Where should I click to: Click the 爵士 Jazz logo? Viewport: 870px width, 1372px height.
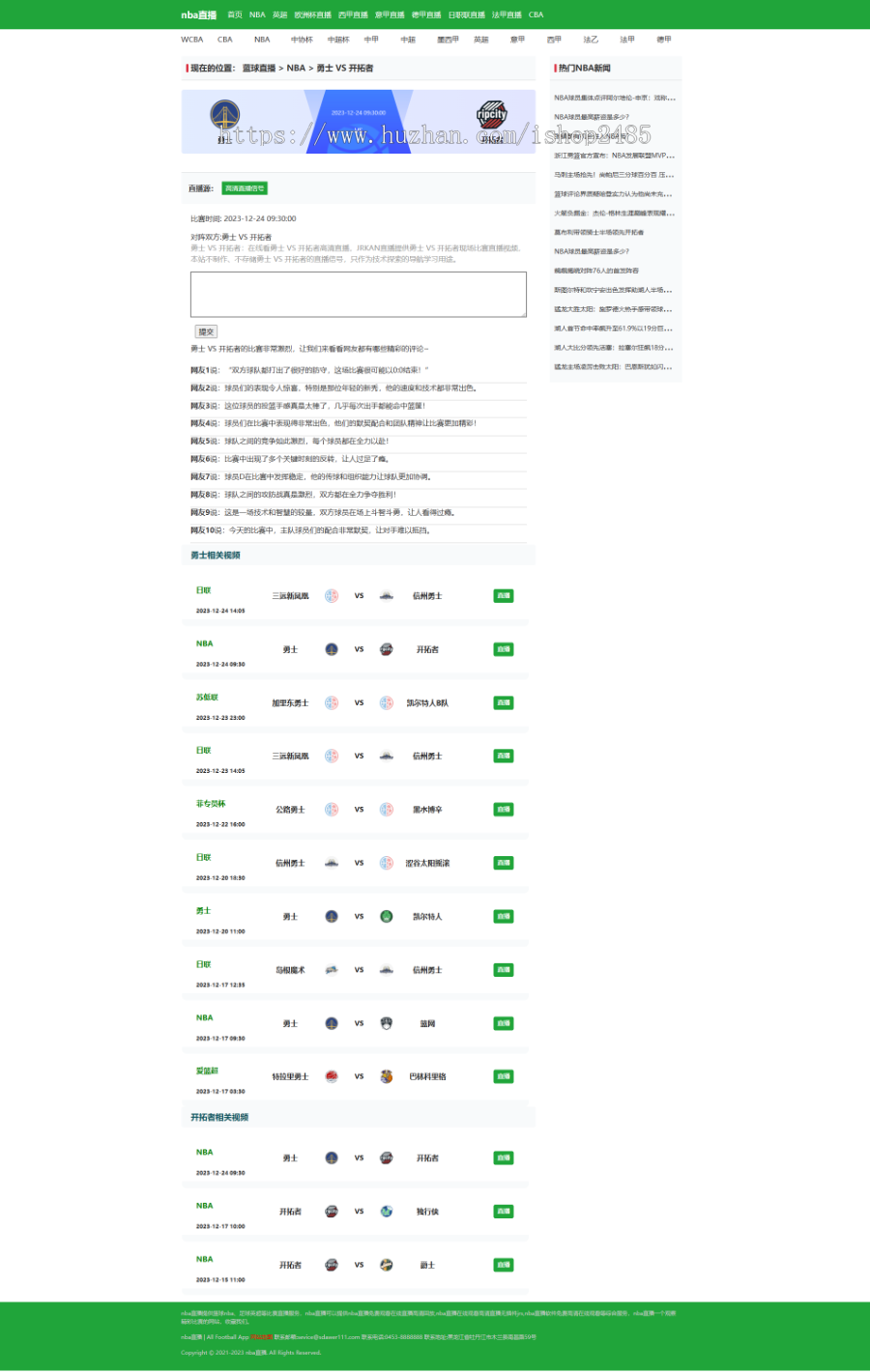point(386,1265)
